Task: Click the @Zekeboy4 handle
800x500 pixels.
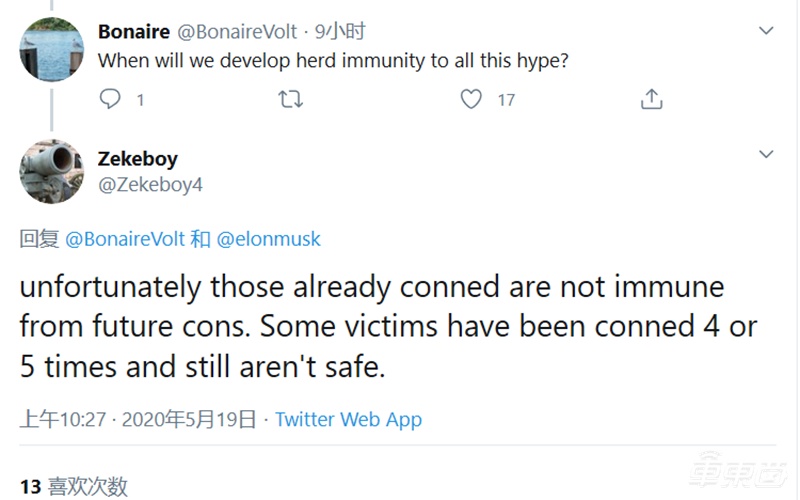Action: click(150, 184)
